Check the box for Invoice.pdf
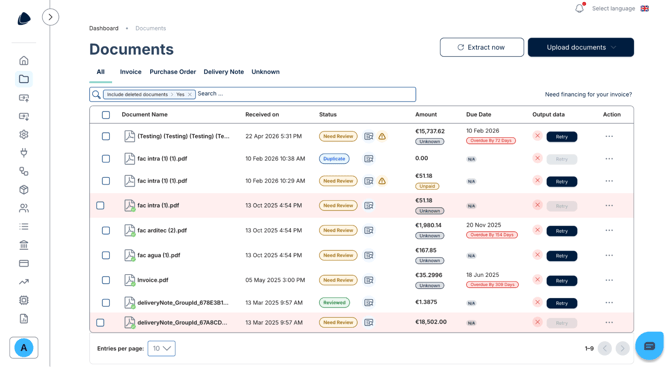The image size is (670, 367). pyautogui.click(x=106, y=280)
